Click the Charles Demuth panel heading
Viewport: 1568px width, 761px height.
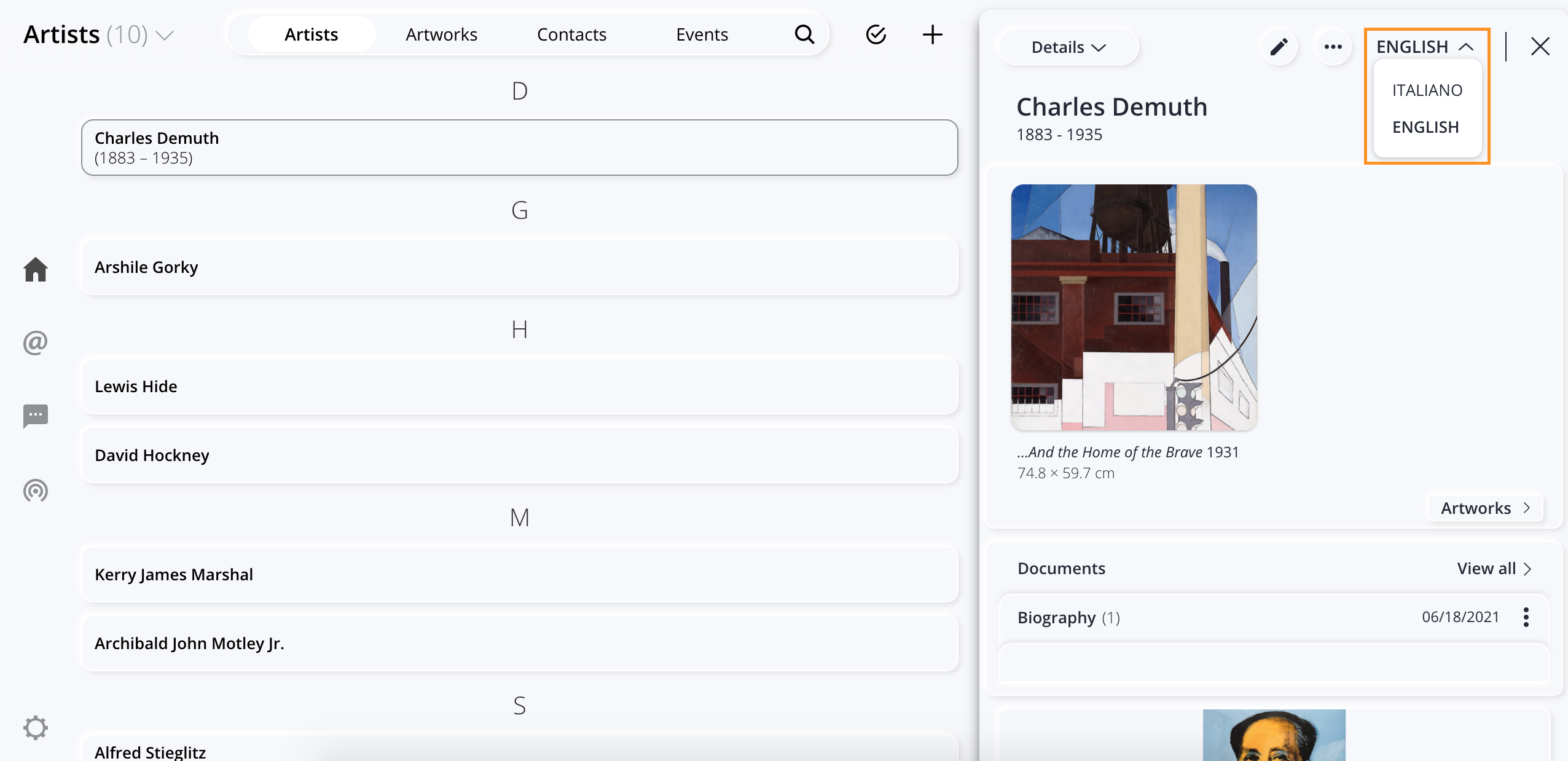point(1111,107)
